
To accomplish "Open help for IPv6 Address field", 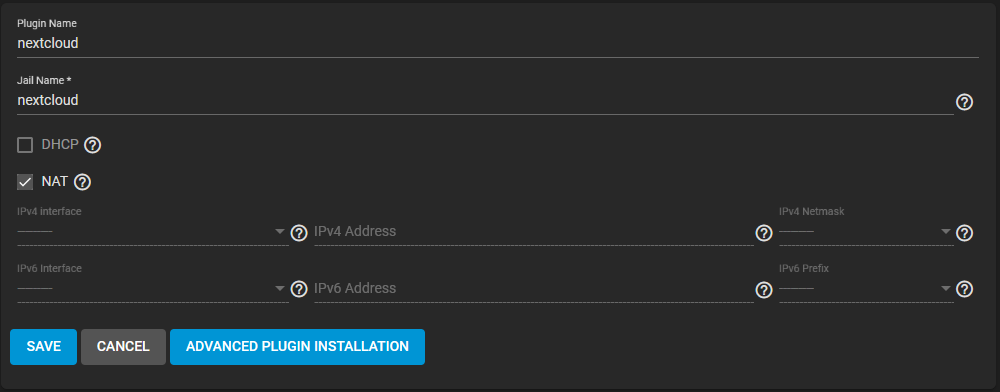I will coord(763,289).
